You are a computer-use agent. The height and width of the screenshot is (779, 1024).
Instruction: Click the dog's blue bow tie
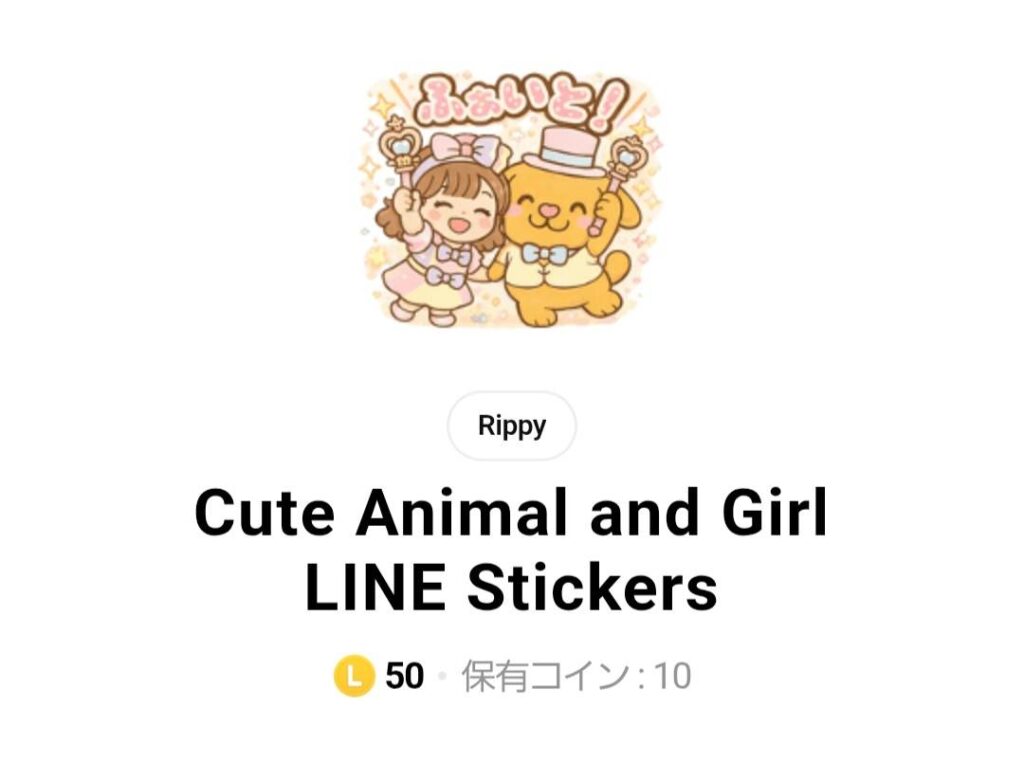pos(544,255)
